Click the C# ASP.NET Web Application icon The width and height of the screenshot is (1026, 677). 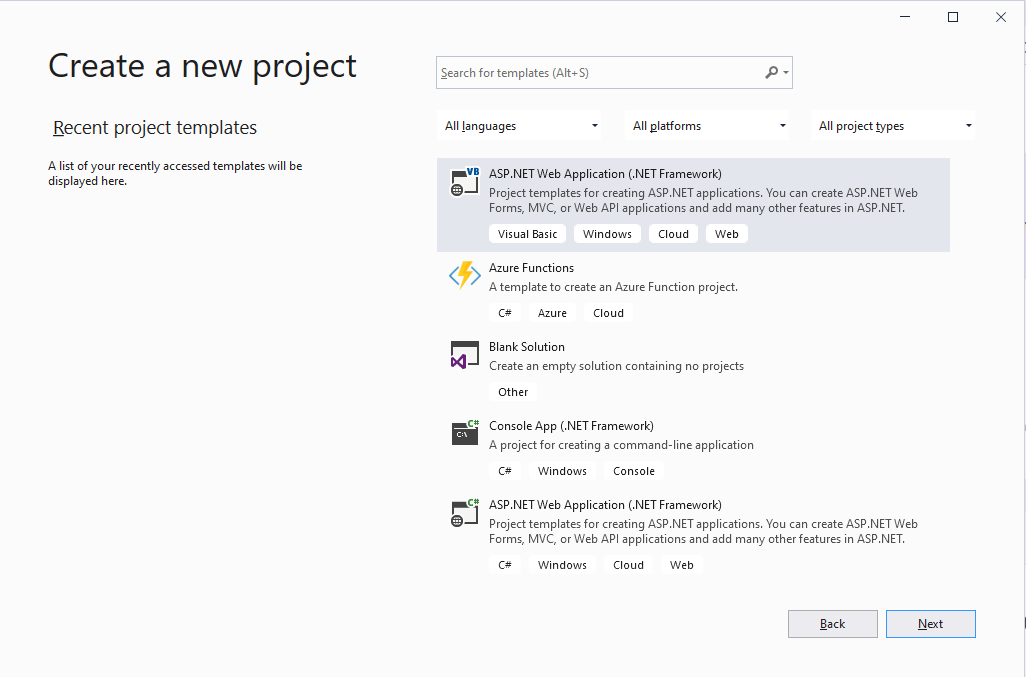coord(464,512)
